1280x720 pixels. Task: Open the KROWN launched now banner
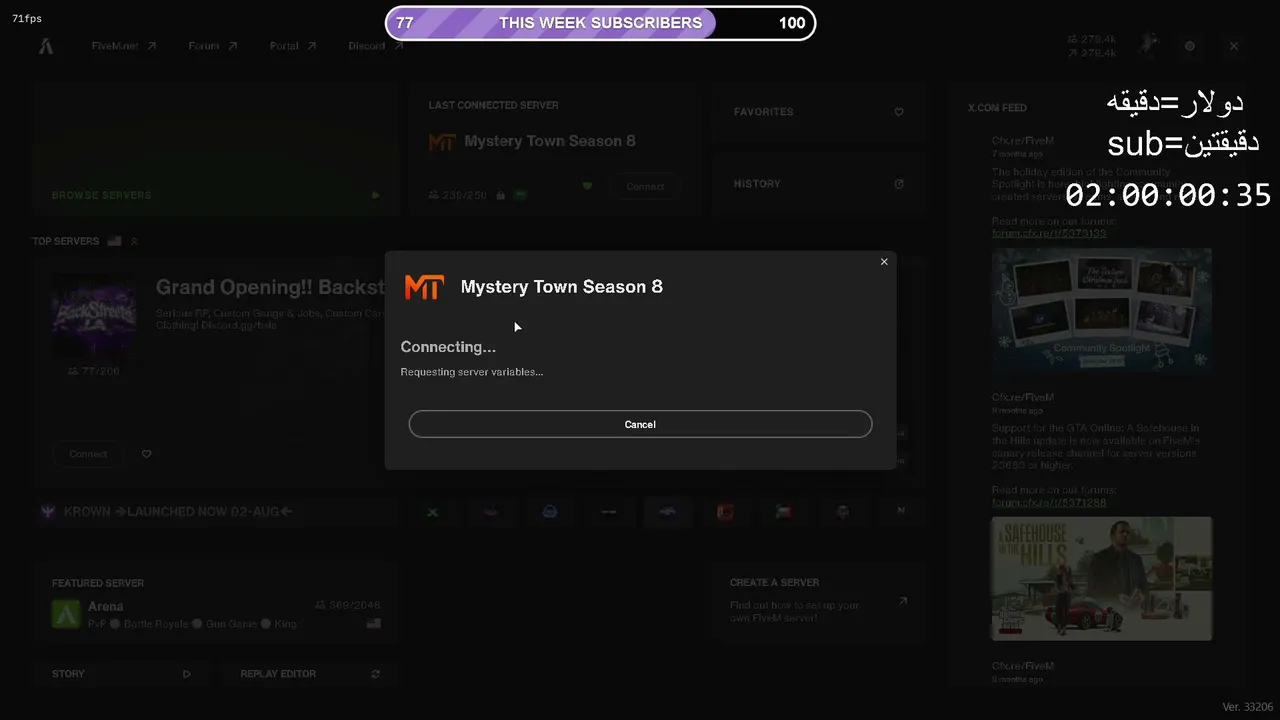pos(216,512)
